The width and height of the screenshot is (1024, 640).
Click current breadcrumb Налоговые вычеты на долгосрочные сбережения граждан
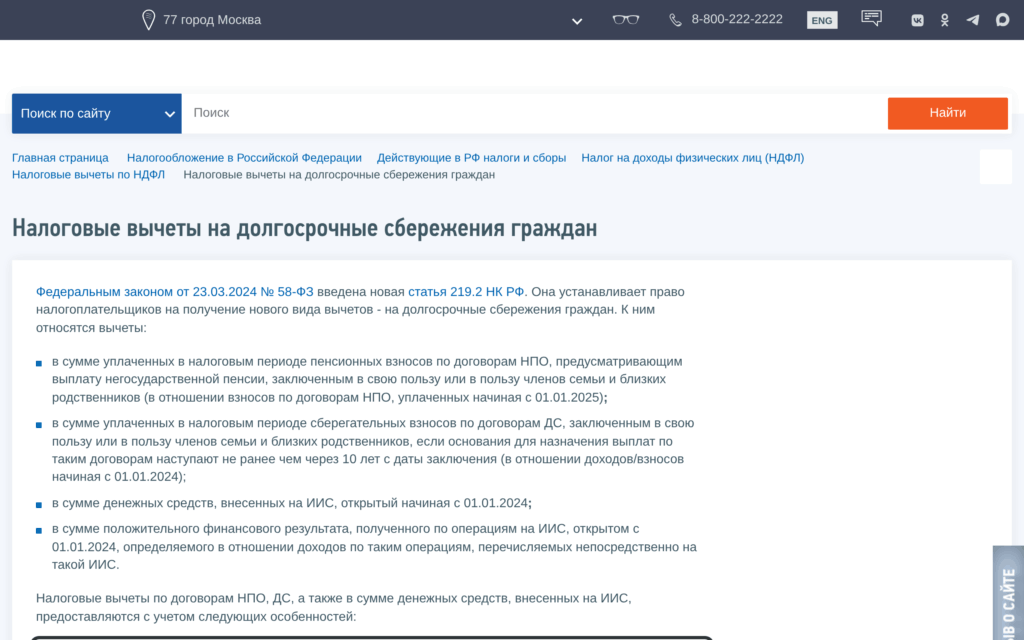coord(339,174)
